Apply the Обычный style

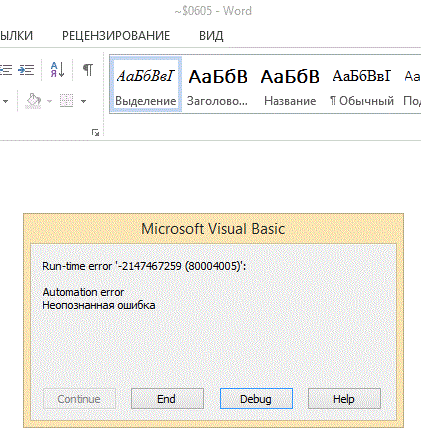click(362, 84)
